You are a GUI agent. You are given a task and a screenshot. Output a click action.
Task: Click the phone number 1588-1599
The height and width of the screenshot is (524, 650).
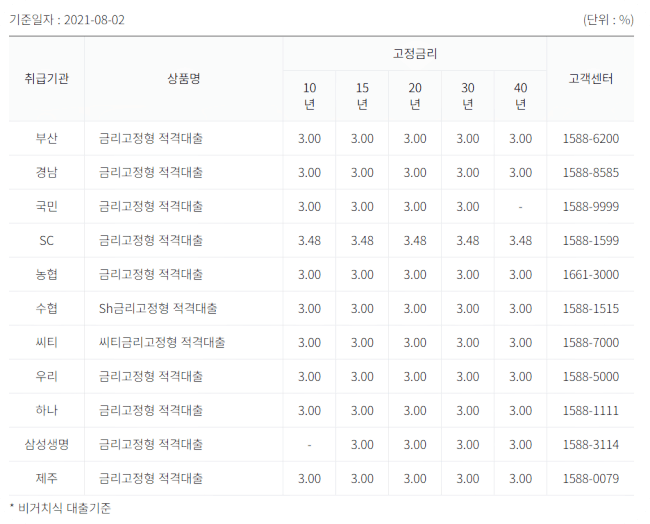[x=590, y=240]
